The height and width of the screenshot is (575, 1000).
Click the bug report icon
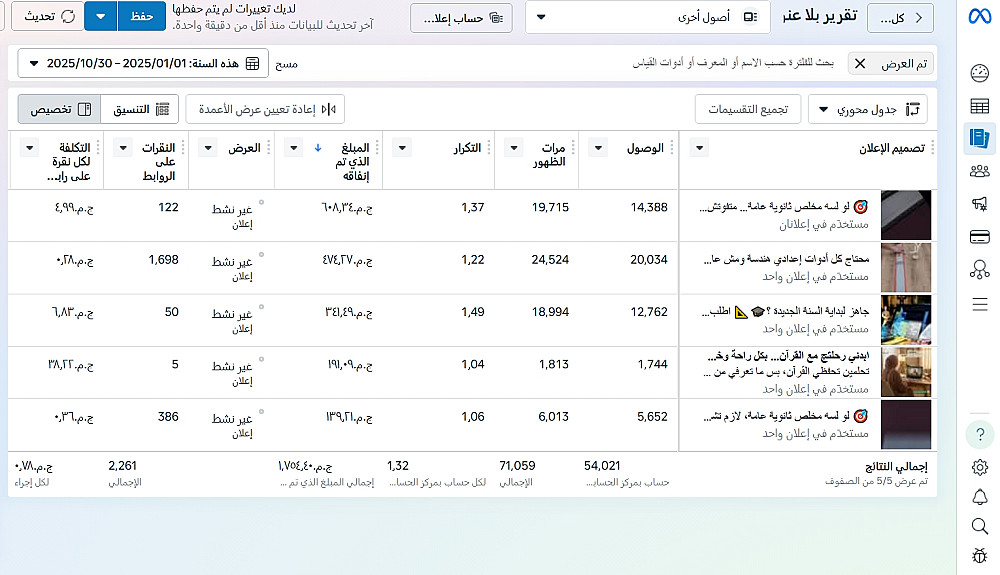click(980, 555)
